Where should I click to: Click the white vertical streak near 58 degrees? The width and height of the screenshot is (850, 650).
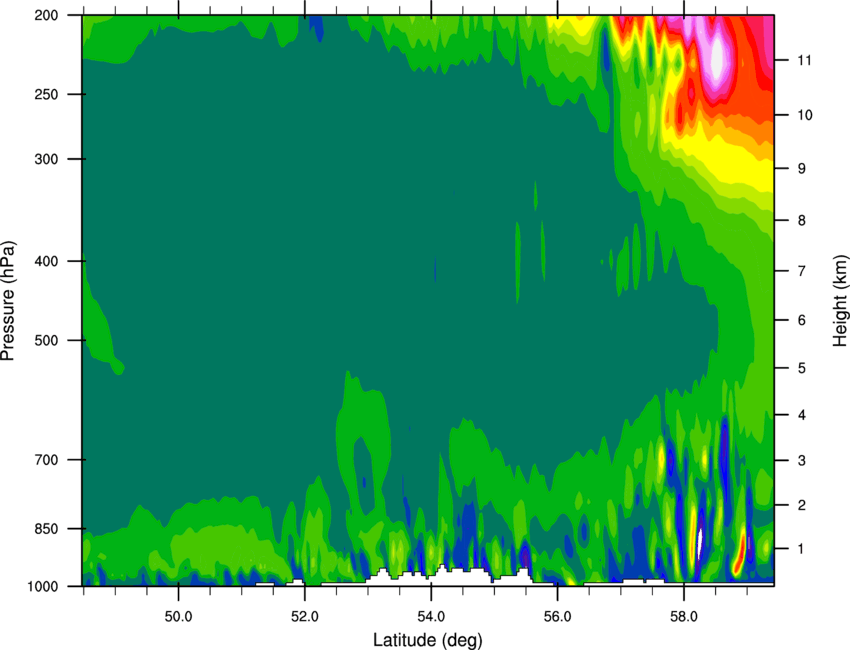coord(700,545)
